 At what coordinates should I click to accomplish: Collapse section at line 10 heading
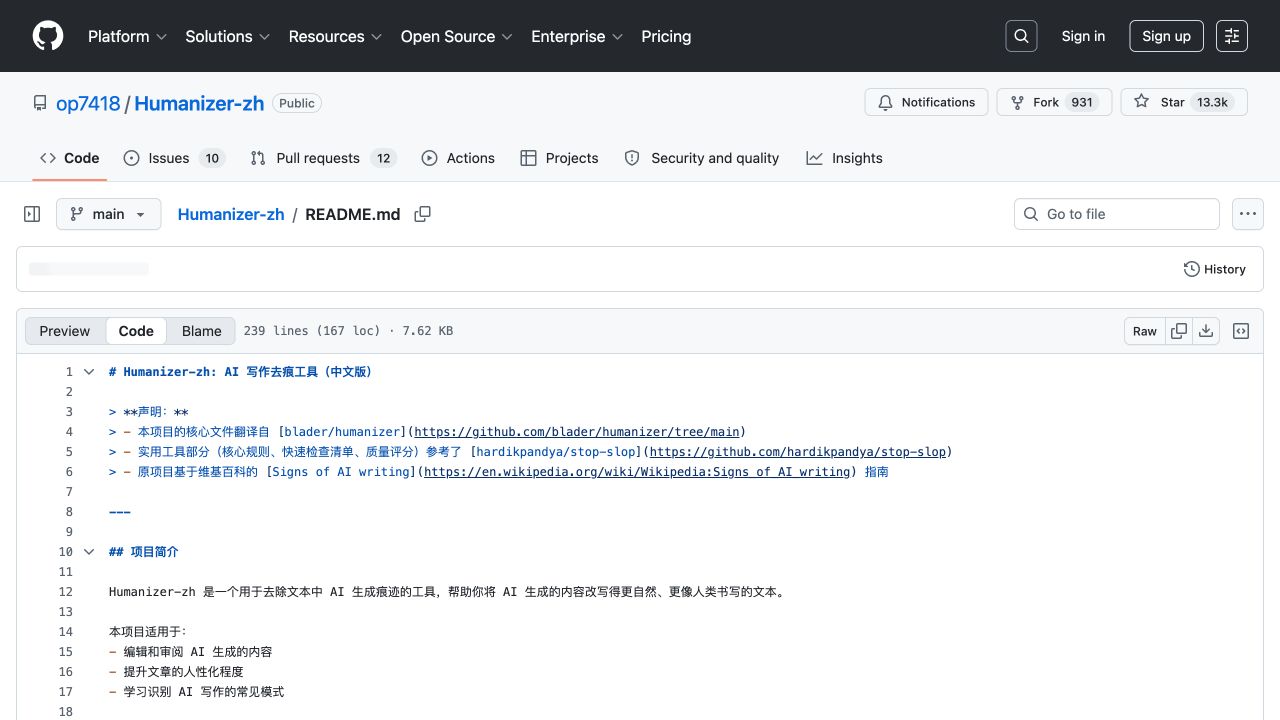(x=89, y=552)
